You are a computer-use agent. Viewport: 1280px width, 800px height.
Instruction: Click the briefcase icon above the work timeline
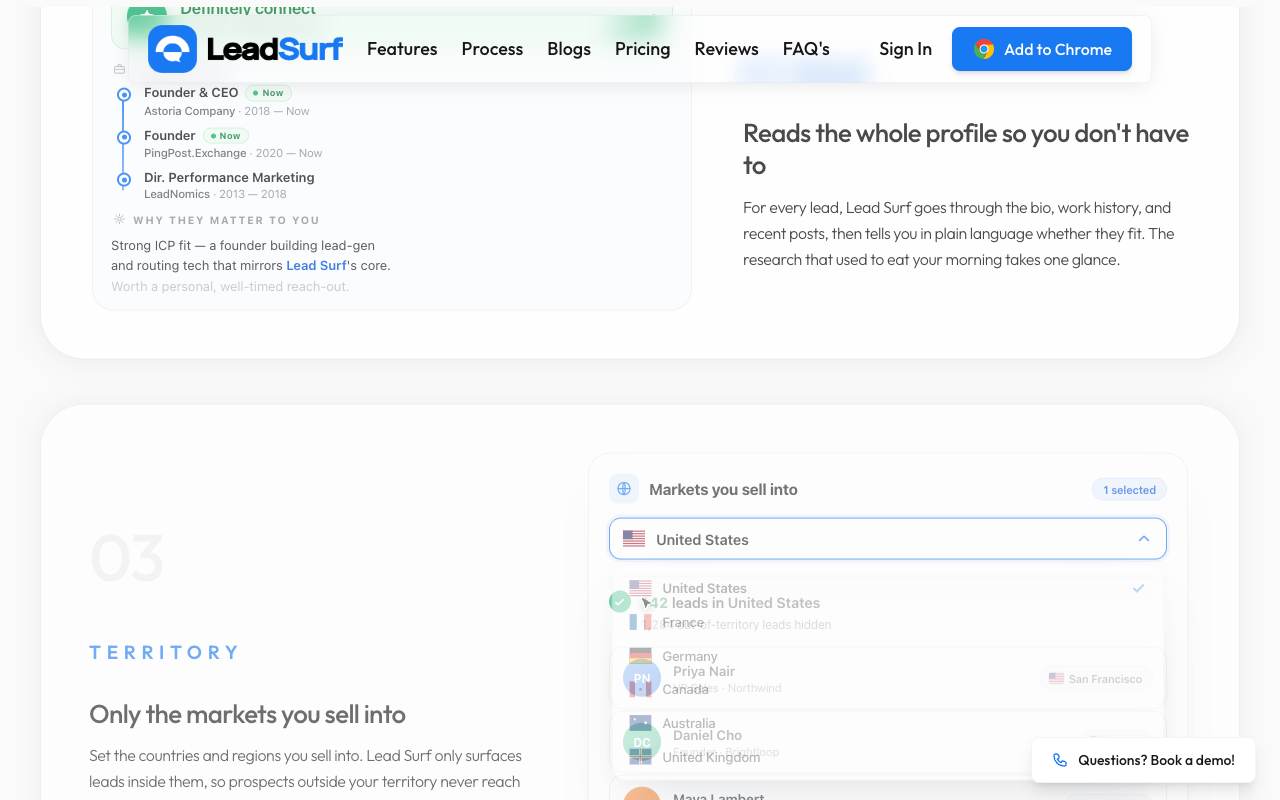coord(119,69)
